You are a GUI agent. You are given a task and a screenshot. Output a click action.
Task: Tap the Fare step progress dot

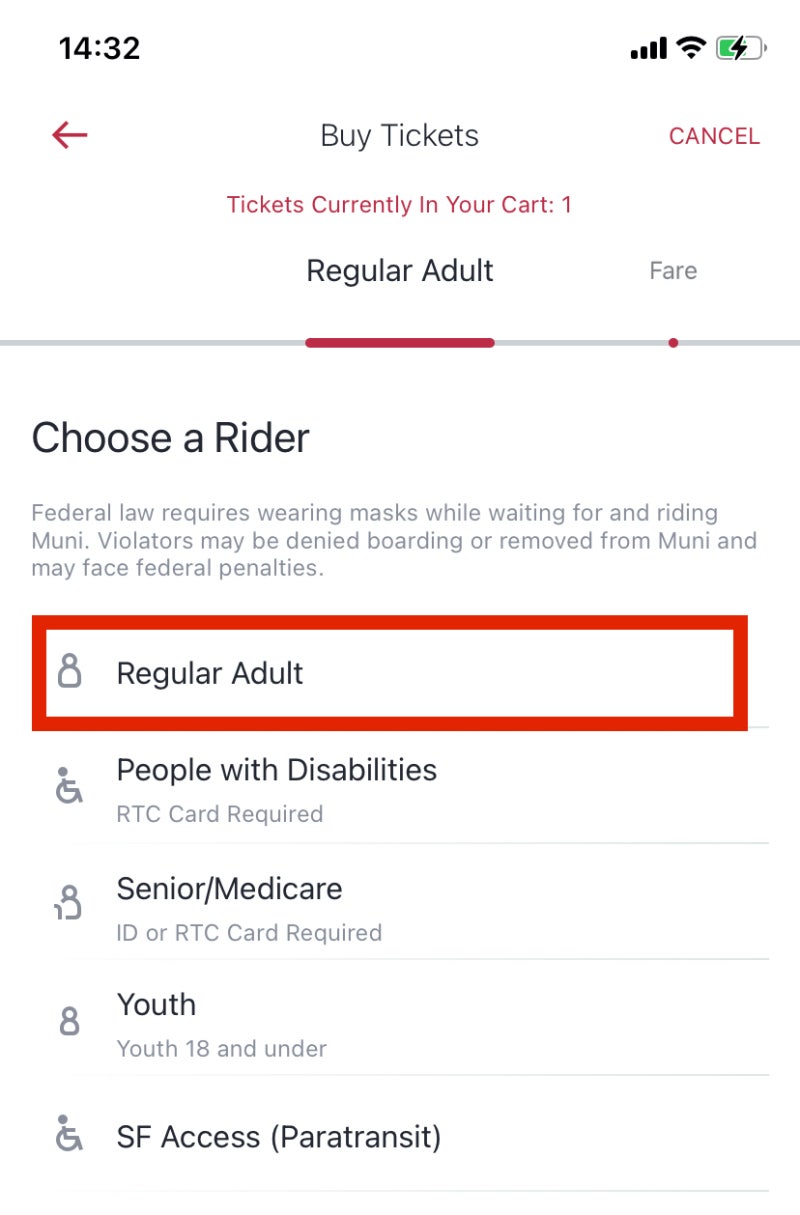coord(673,343)
